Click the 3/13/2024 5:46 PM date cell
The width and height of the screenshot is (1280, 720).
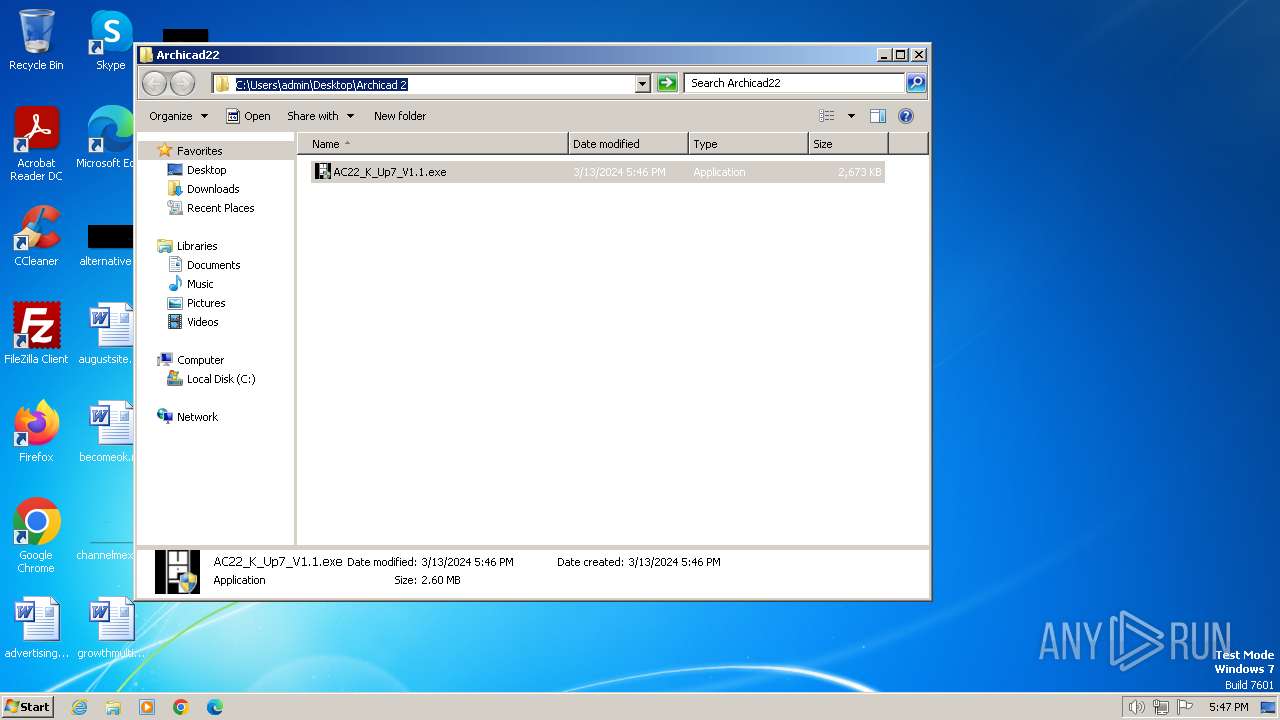coord(619,172)
